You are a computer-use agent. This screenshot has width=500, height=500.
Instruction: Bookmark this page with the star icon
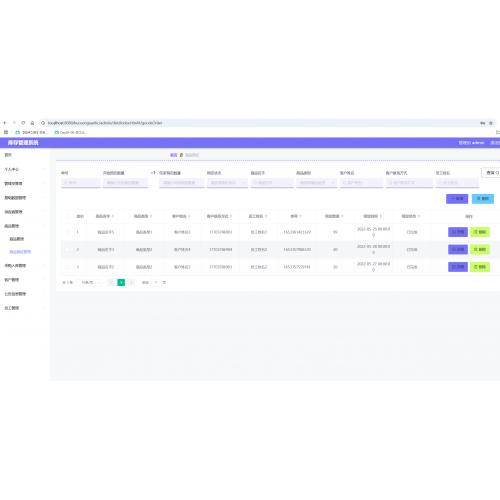[491, 123]
